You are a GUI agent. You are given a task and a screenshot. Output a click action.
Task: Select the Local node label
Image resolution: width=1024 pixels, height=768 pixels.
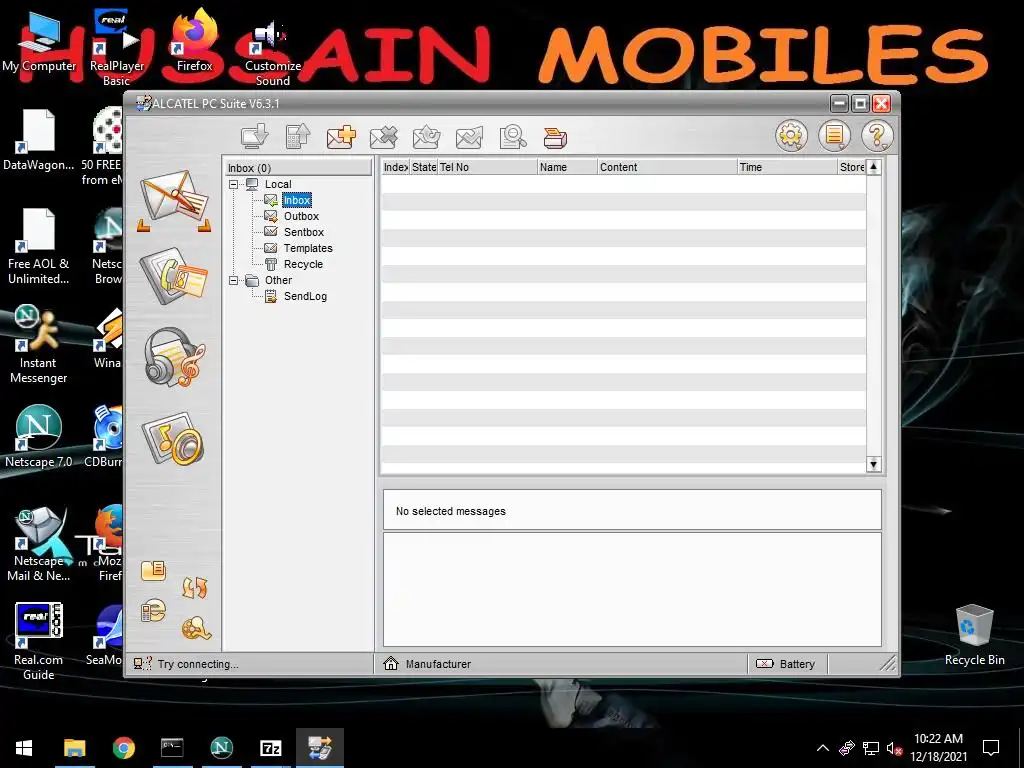point(278,185)
